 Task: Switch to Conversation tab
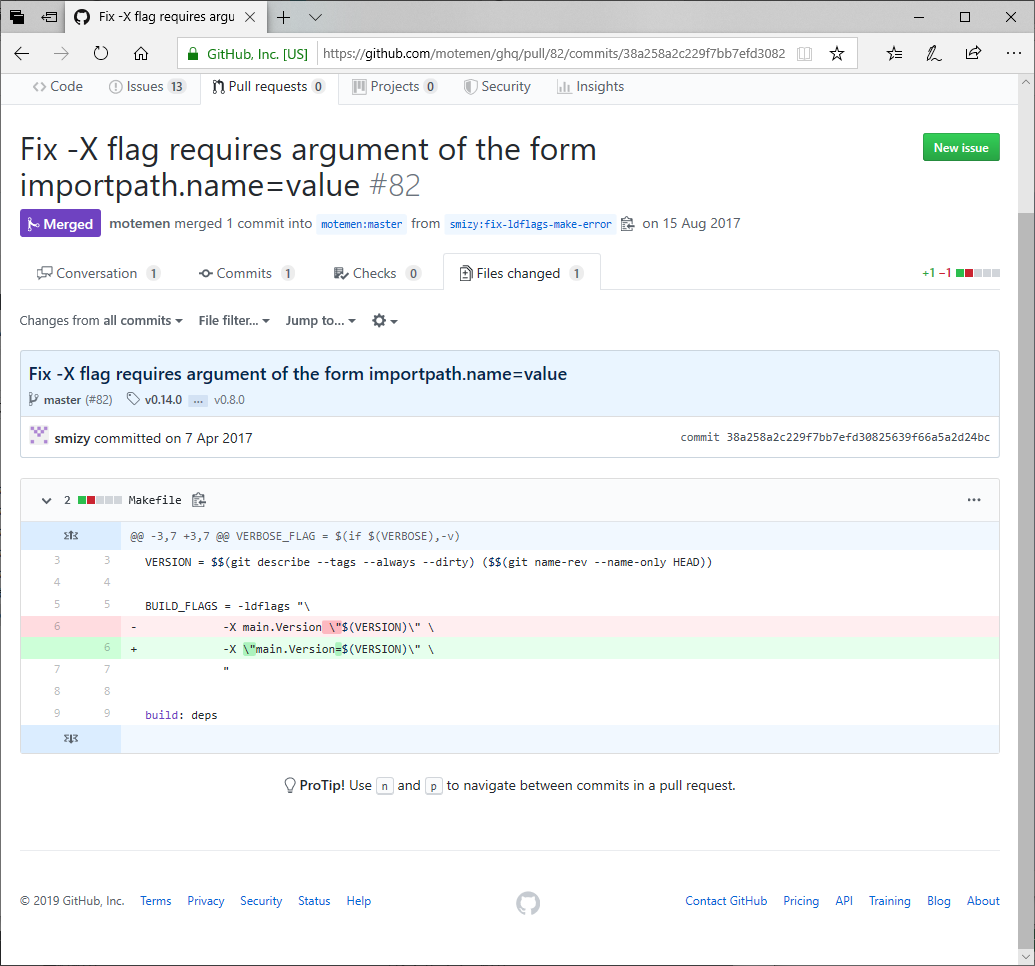(x=98, y=273)
